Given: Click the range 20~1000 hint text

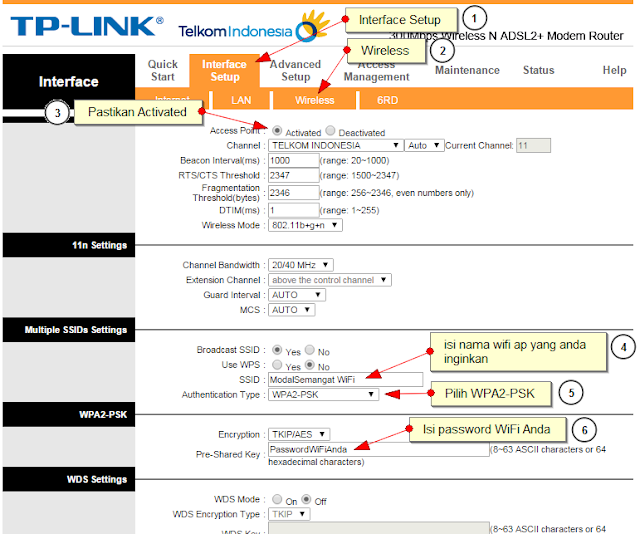Looking at the screenshot, I should coord(354,160).
